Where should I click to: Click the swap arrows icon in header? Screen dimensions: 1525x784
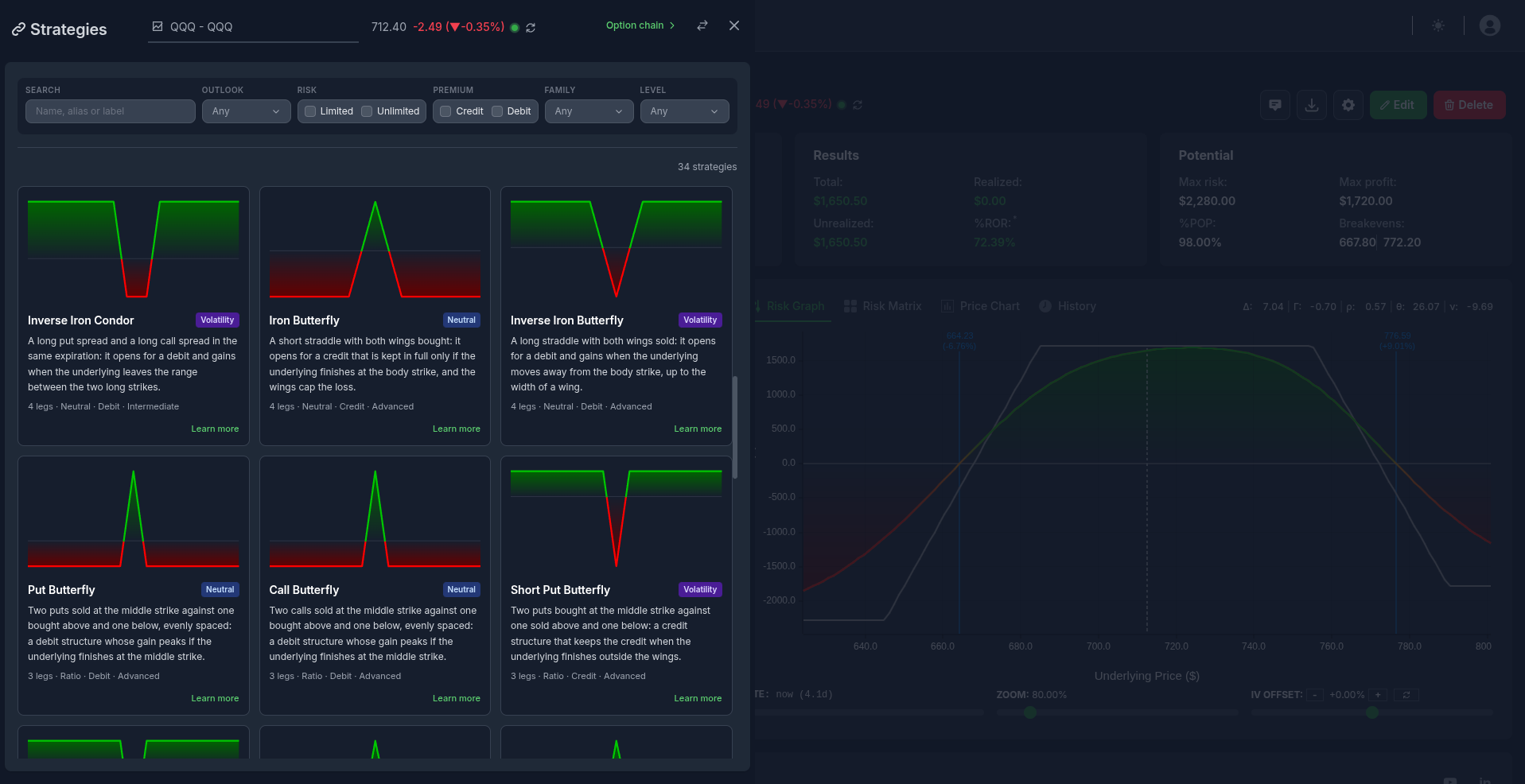click(702, 25)
